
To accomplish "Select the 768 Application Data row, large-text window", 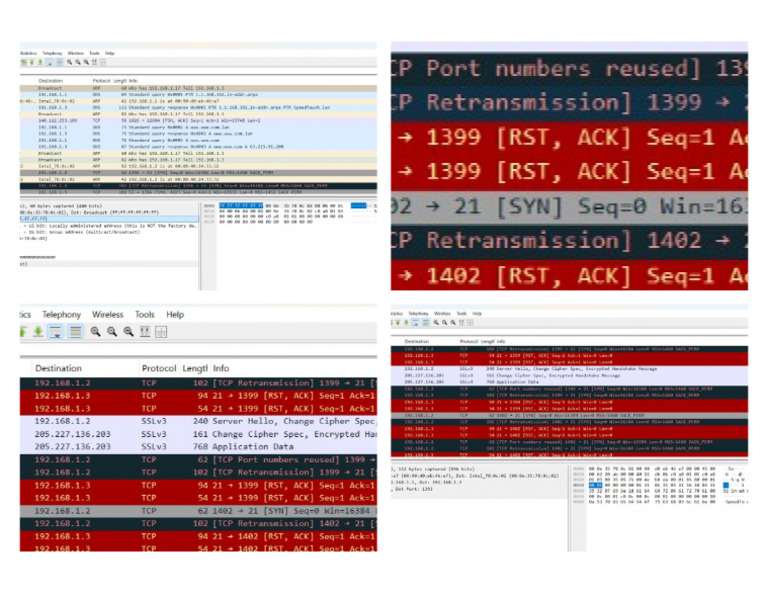I will click(x=198, y=447).
